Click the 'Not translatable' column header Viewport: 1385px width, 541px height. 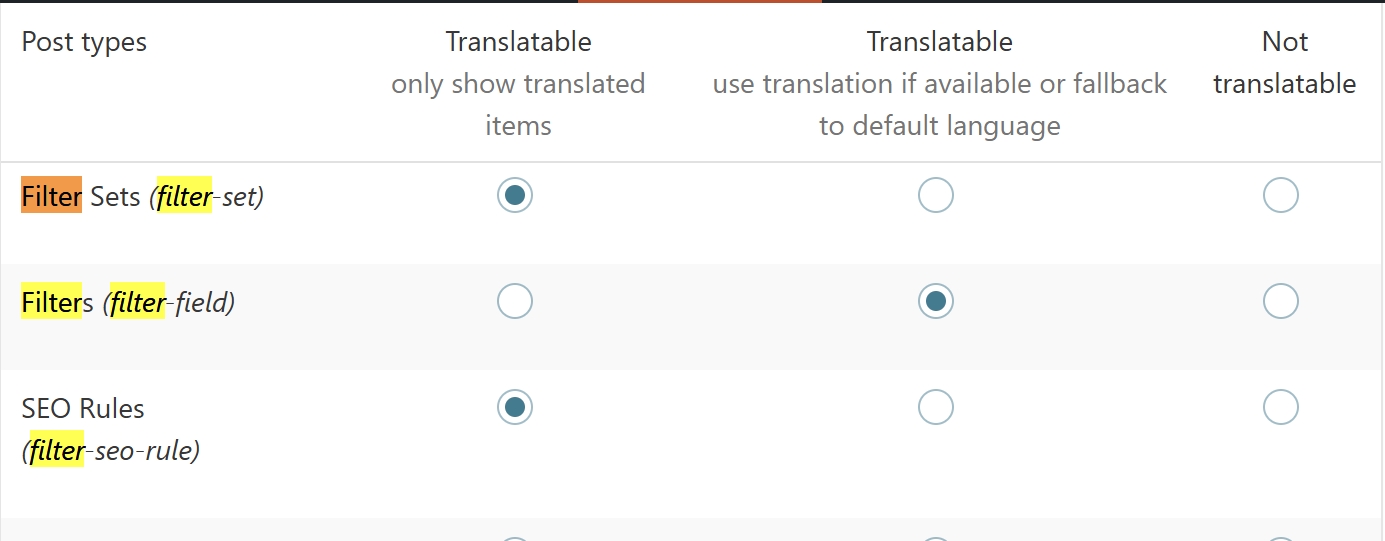click(x=1285, y=63)
